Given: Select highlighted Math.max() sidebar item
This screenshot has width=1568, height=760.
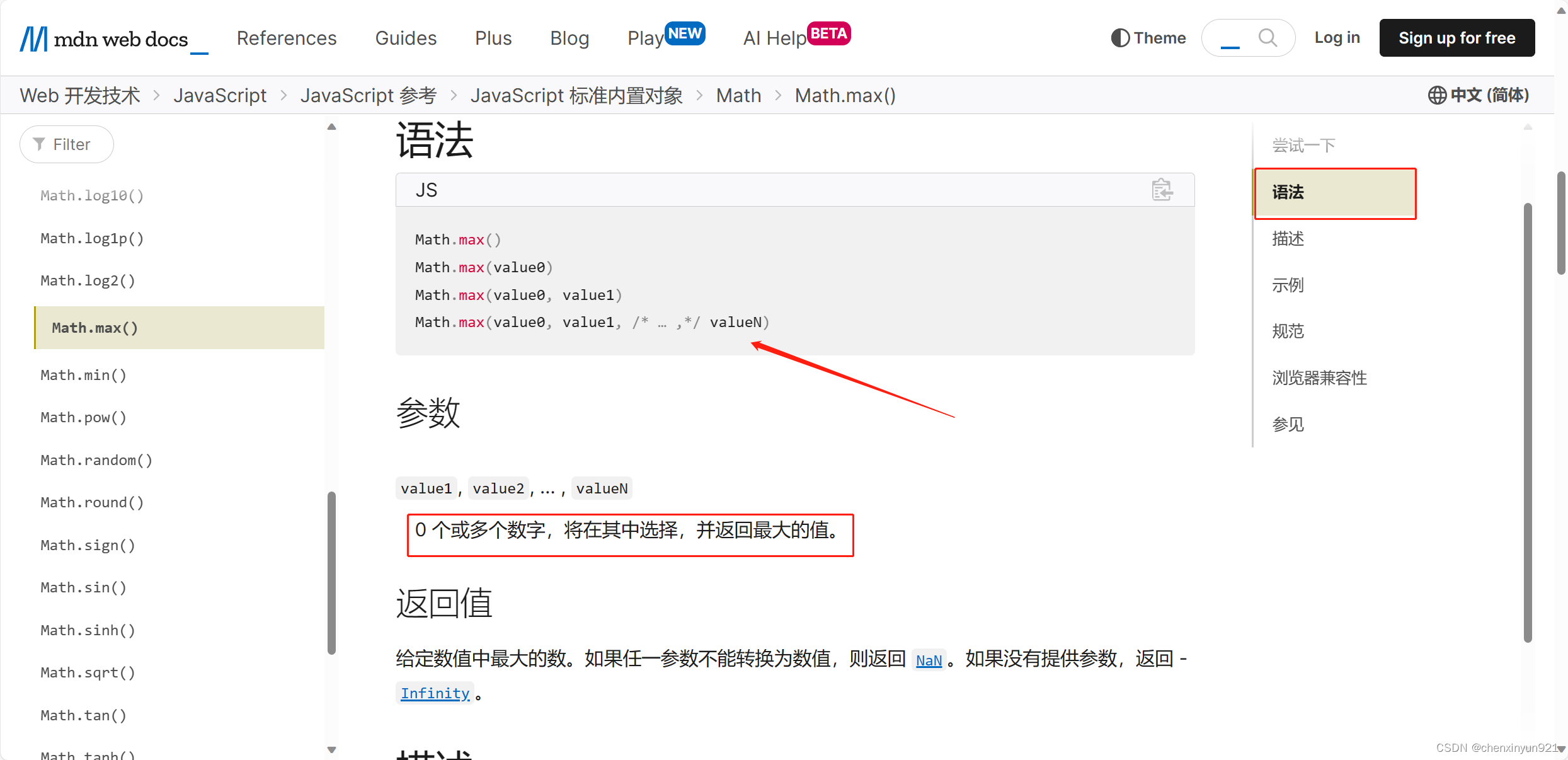Looking at the screenshot, I should [x=180, y=328].
